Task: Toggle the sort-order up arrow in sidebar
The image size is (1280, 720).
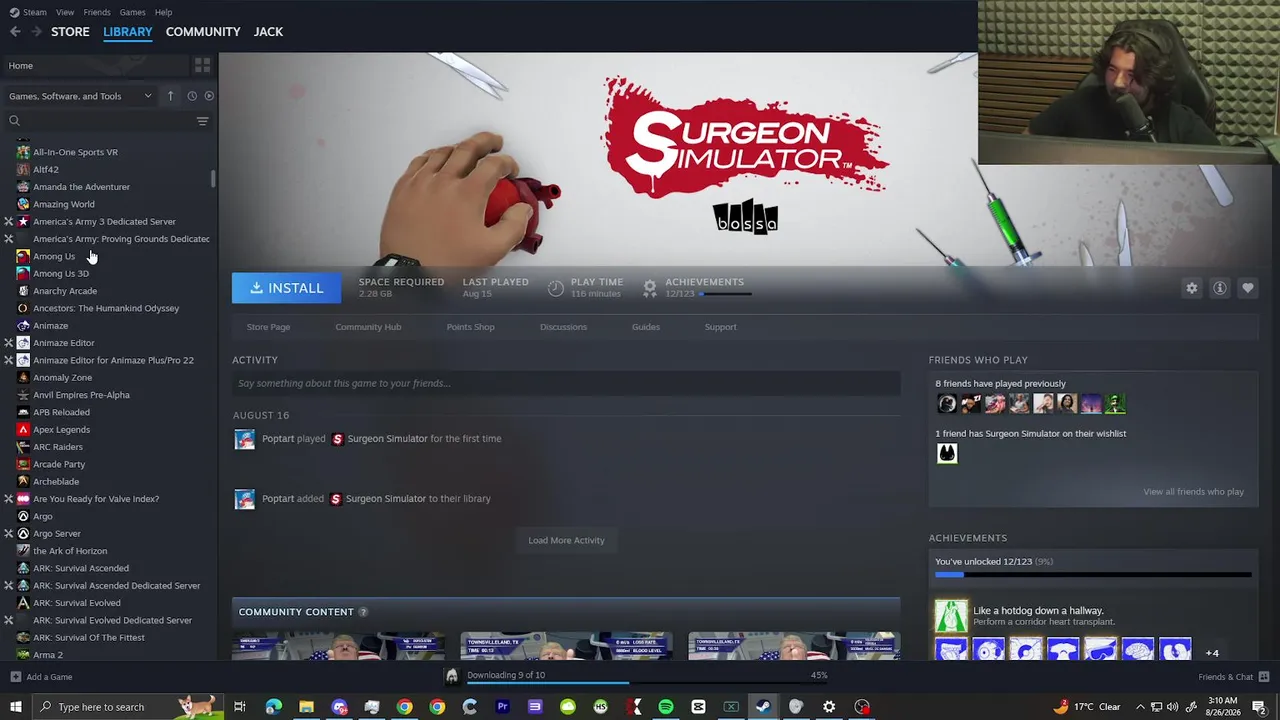Action: (170, 96)
